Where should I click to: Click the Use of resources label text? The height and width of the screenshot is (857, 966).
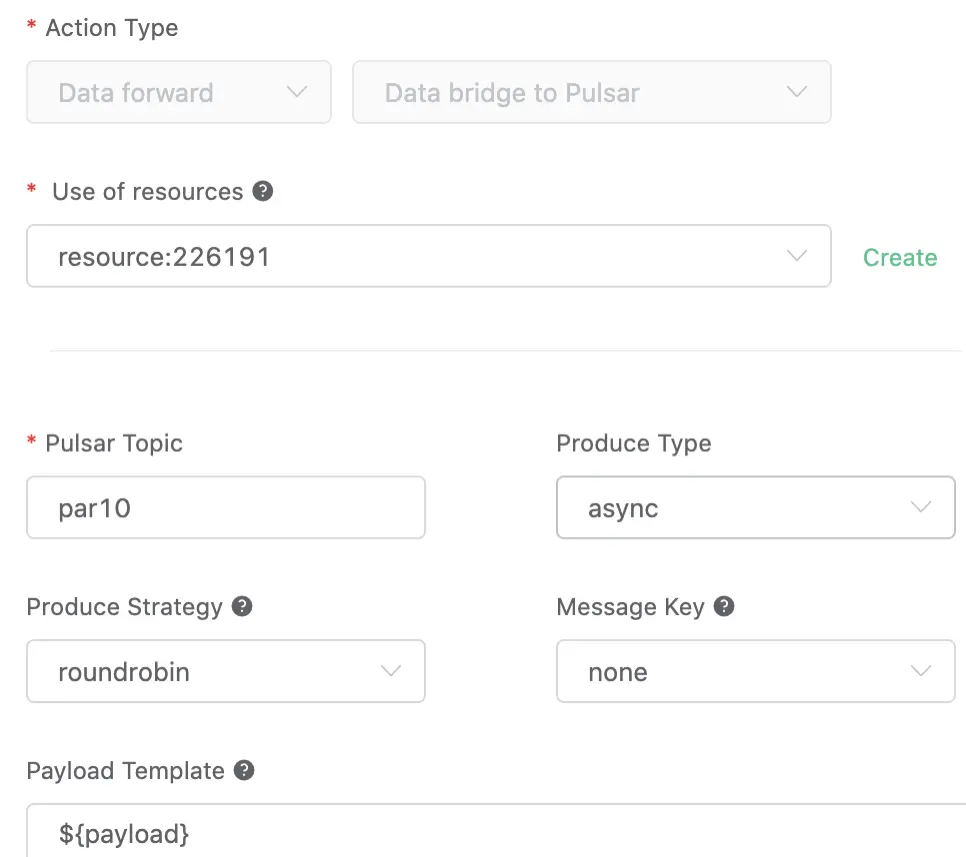[x=147, y=192]
